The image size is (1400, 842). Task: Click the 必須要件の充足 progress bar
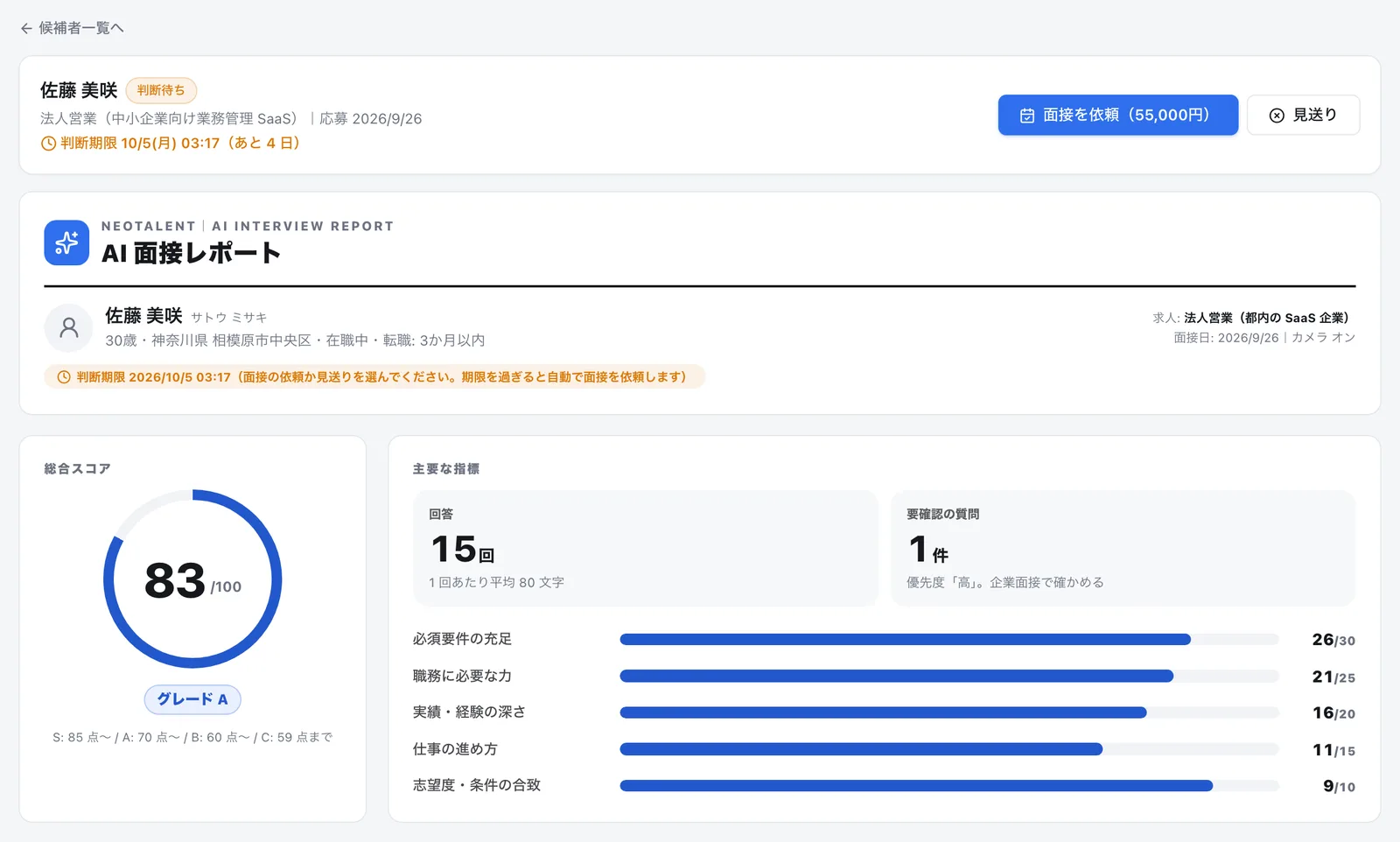click(x=949, y=640)
